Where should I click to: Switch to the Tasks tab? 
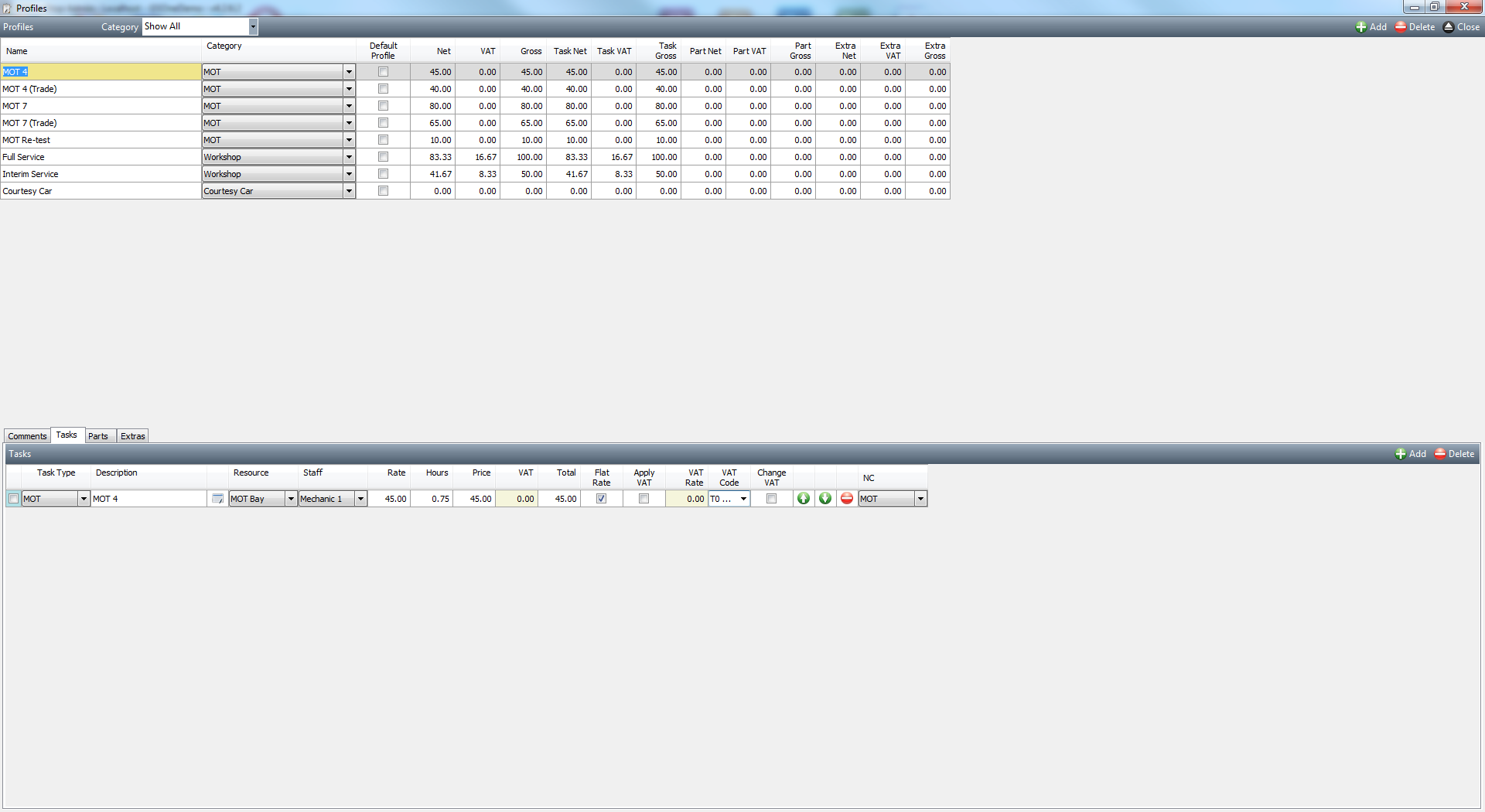pyautogui.click(x=67, y=435)
